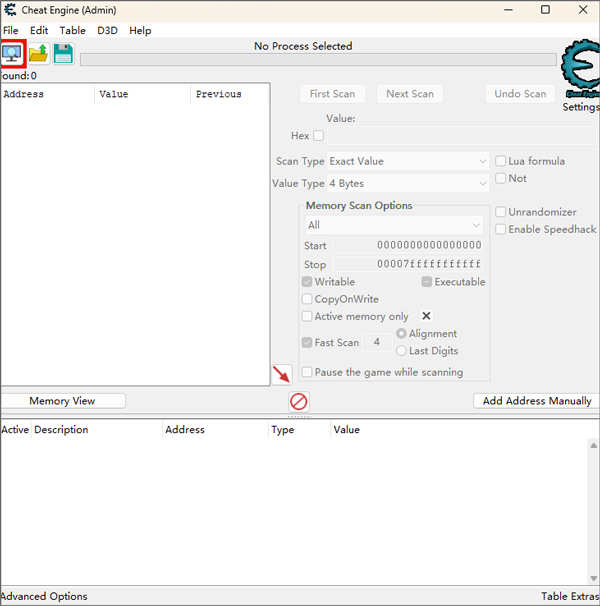The image size is (600, 606).
Task: Enable the Unrandomizer option
Action: [x=501, y=212]
